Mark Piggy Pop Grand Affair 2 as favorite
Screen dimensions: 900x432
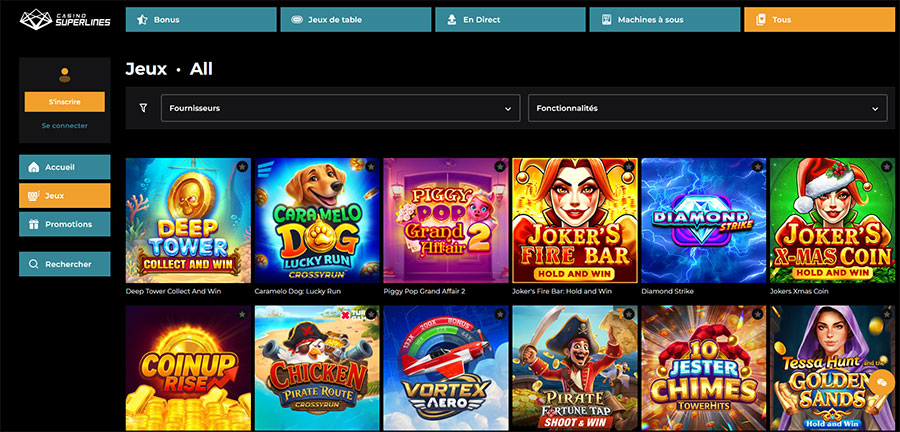tap(500, 166)
